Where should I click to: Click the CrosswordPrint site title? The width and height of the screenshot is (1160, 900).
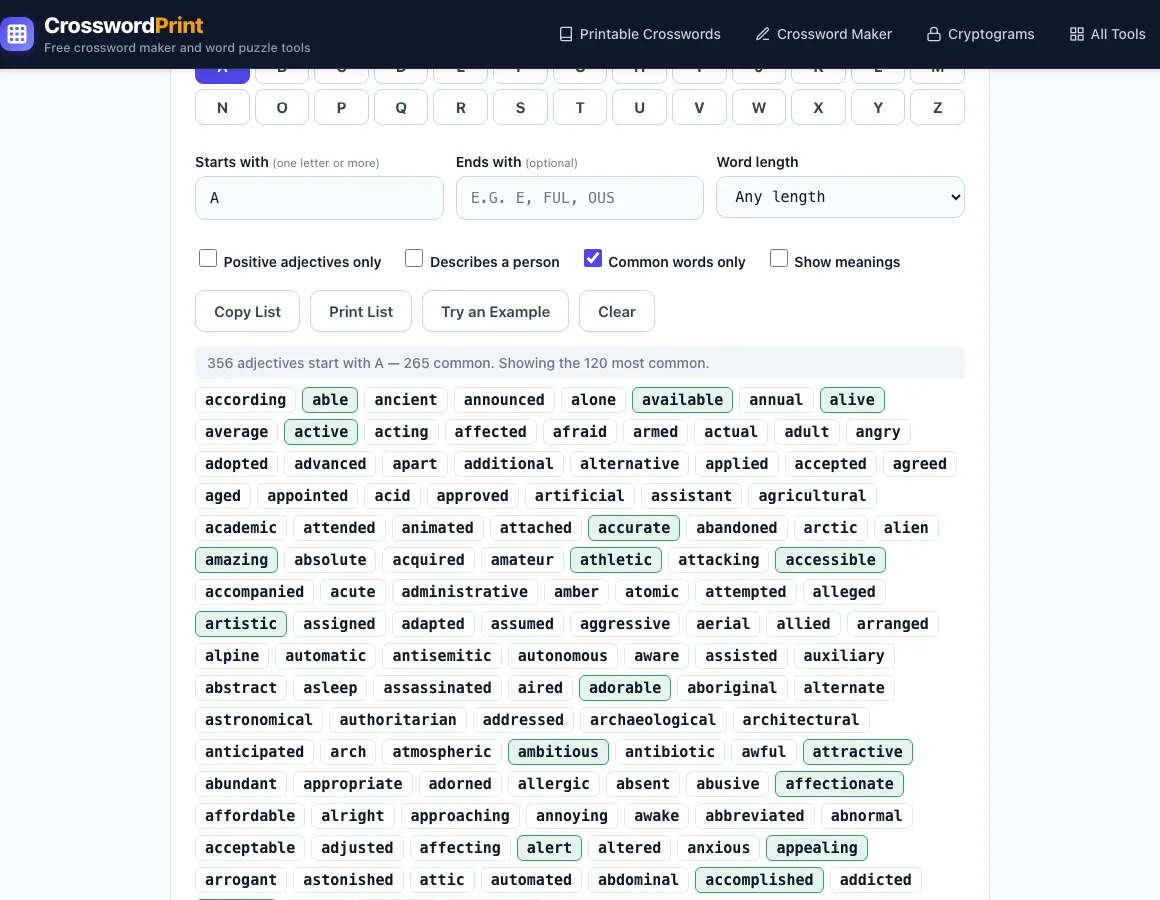point(124,25)
